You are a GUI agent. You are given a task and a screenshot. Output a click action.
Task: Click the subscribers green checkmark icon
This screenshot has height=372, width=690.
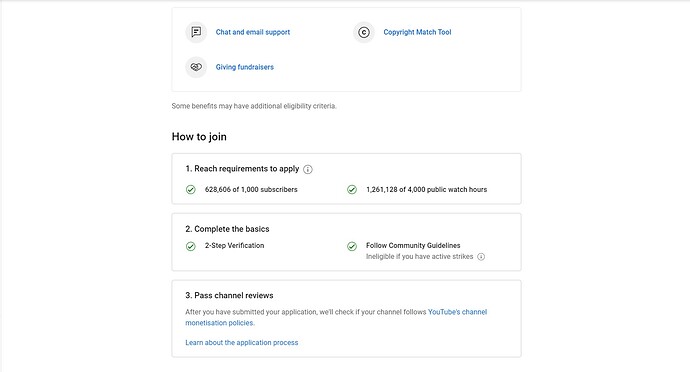191,190
